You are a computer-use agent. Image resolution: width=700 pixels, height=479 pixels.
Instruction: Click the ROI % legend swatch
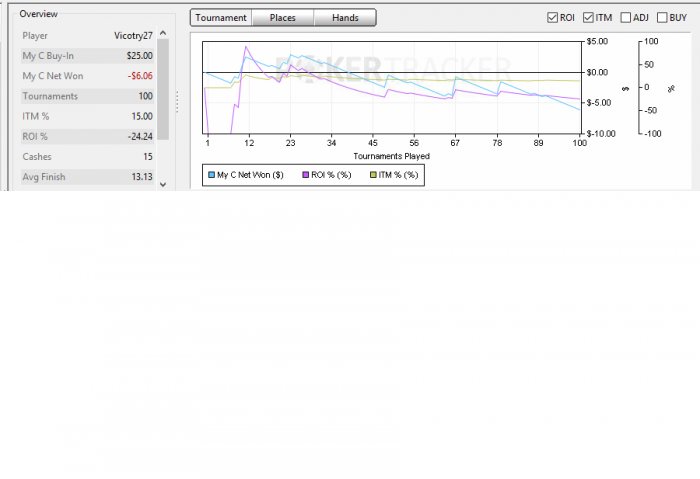(x=306, y=175)
